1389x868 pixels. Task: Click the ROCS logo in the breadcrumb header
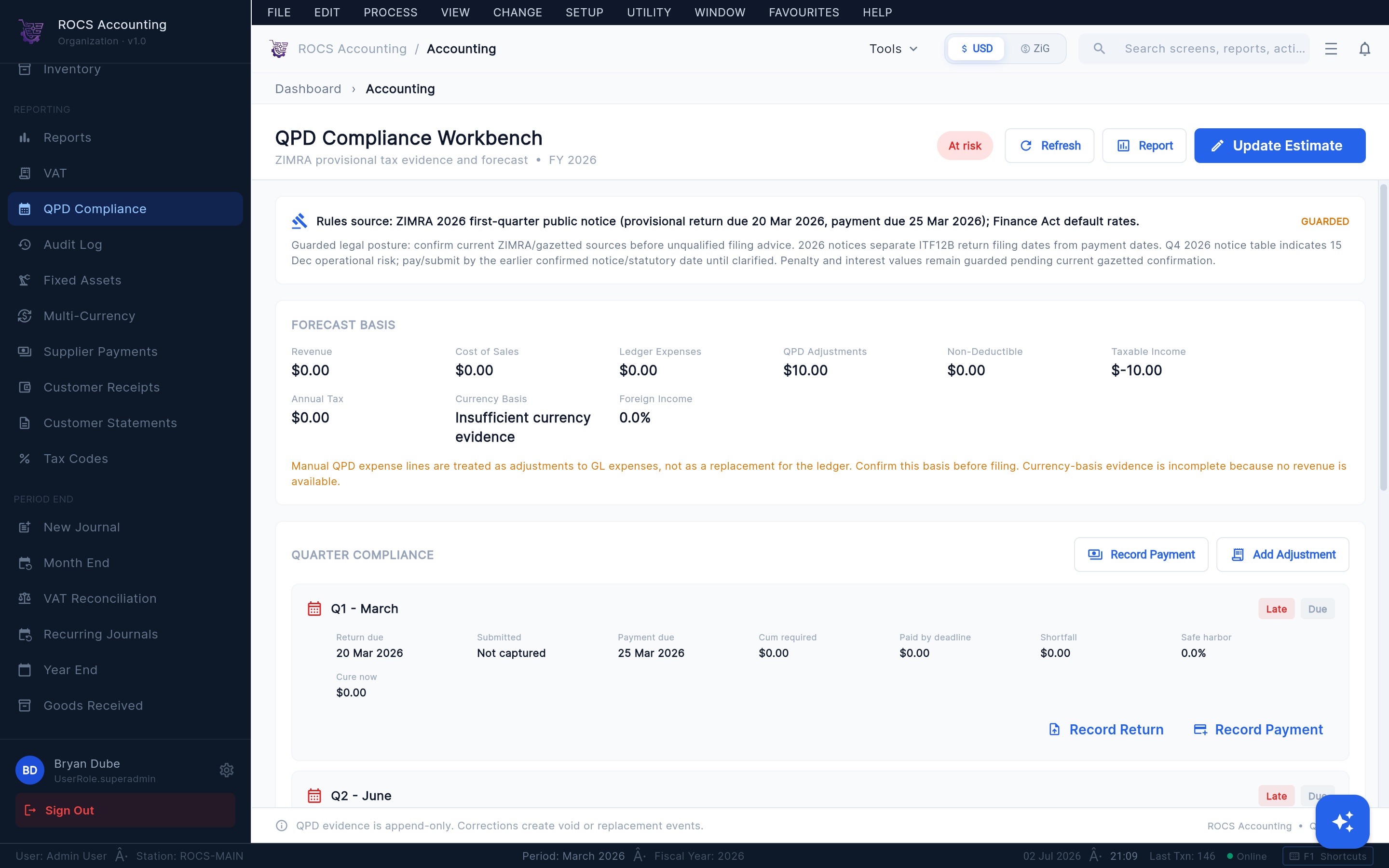[279, 49]
